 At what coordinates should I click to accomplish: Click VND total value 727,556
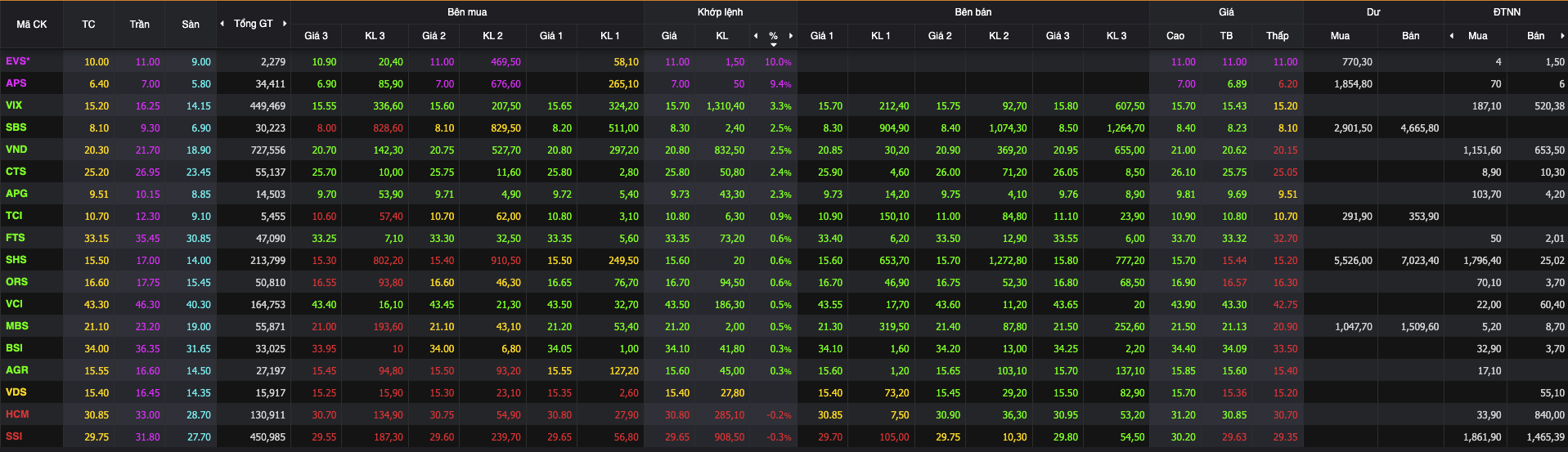[267, 150]
